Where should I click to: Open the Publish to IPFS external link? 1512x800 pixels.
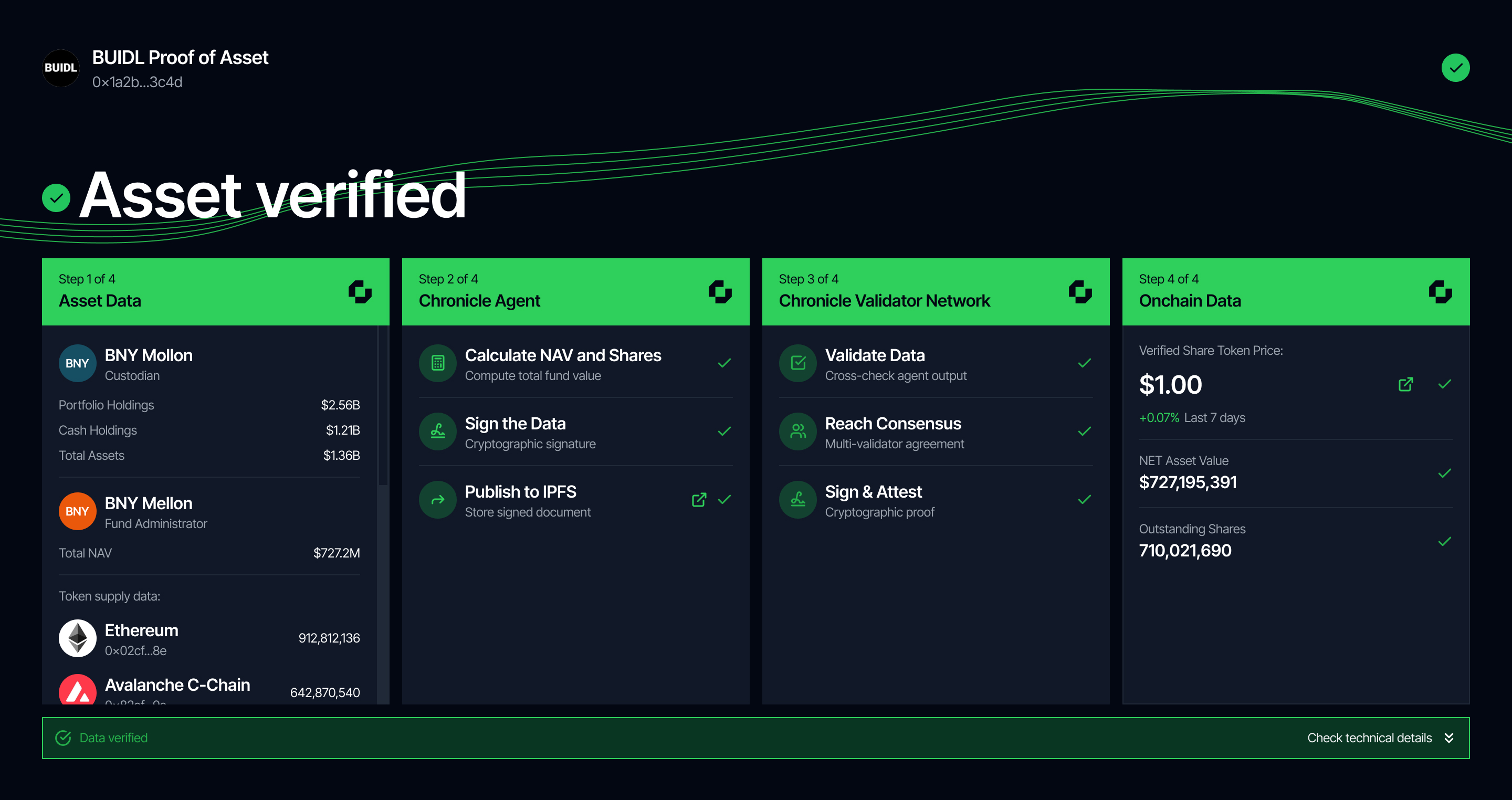699,500
